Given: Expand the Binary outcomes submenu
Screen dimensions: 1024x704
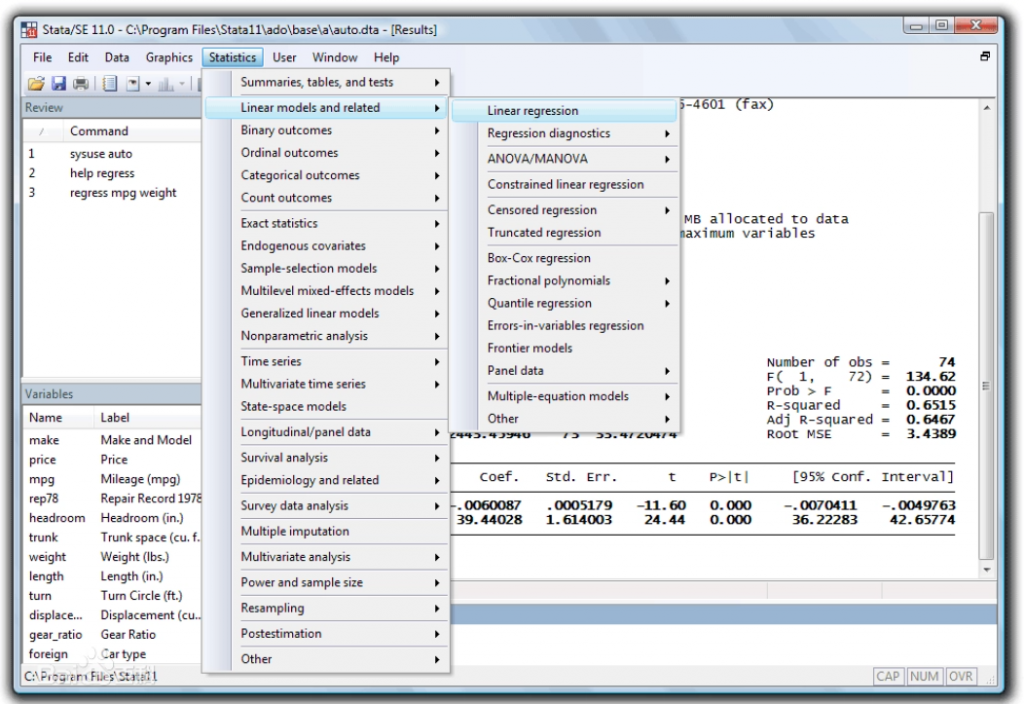Looking at the screenshot, I should [326, 131].
